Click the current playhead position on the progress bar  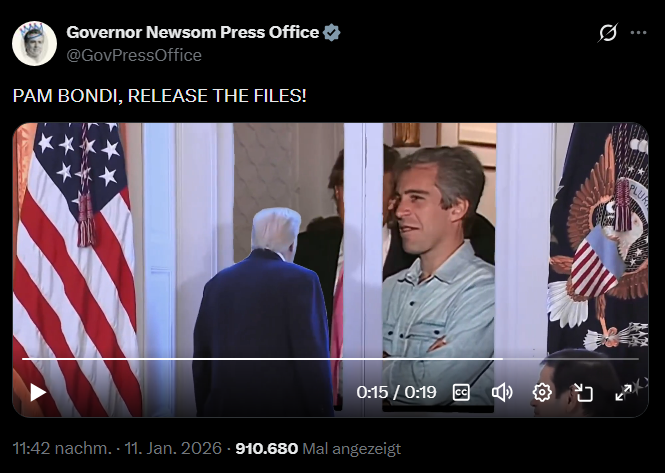(x=503, y=359)
